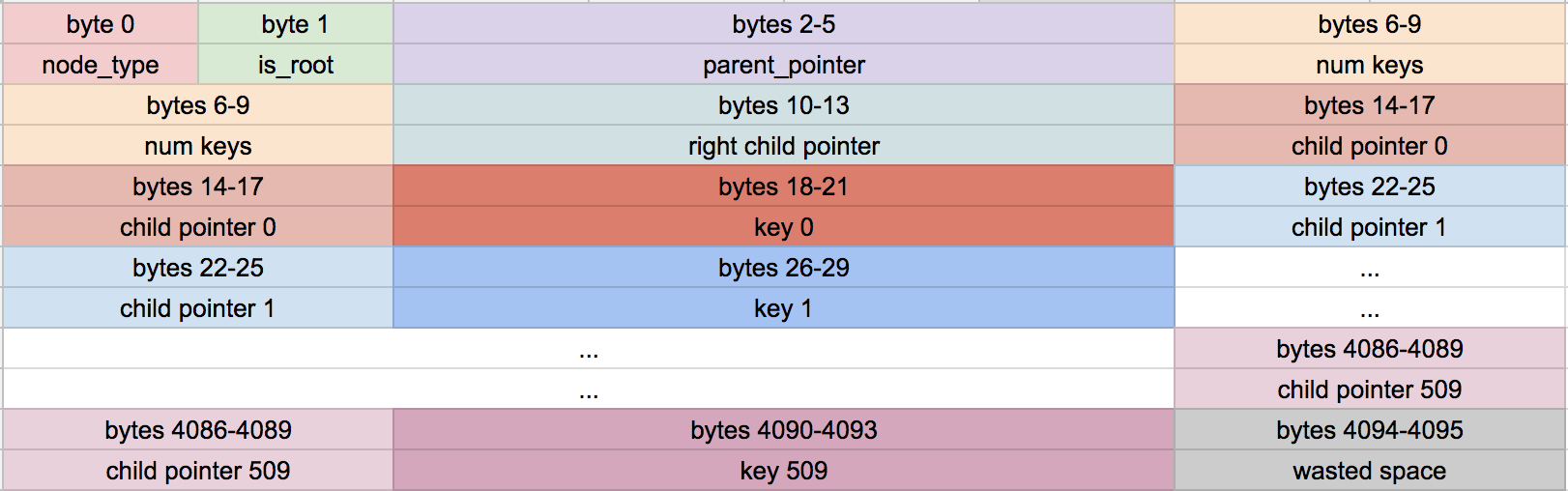This screenshot has height=491, width=1568.
Task: Select "child pointer 0" cell left of key 0
Action: click(x=197, y=227)
